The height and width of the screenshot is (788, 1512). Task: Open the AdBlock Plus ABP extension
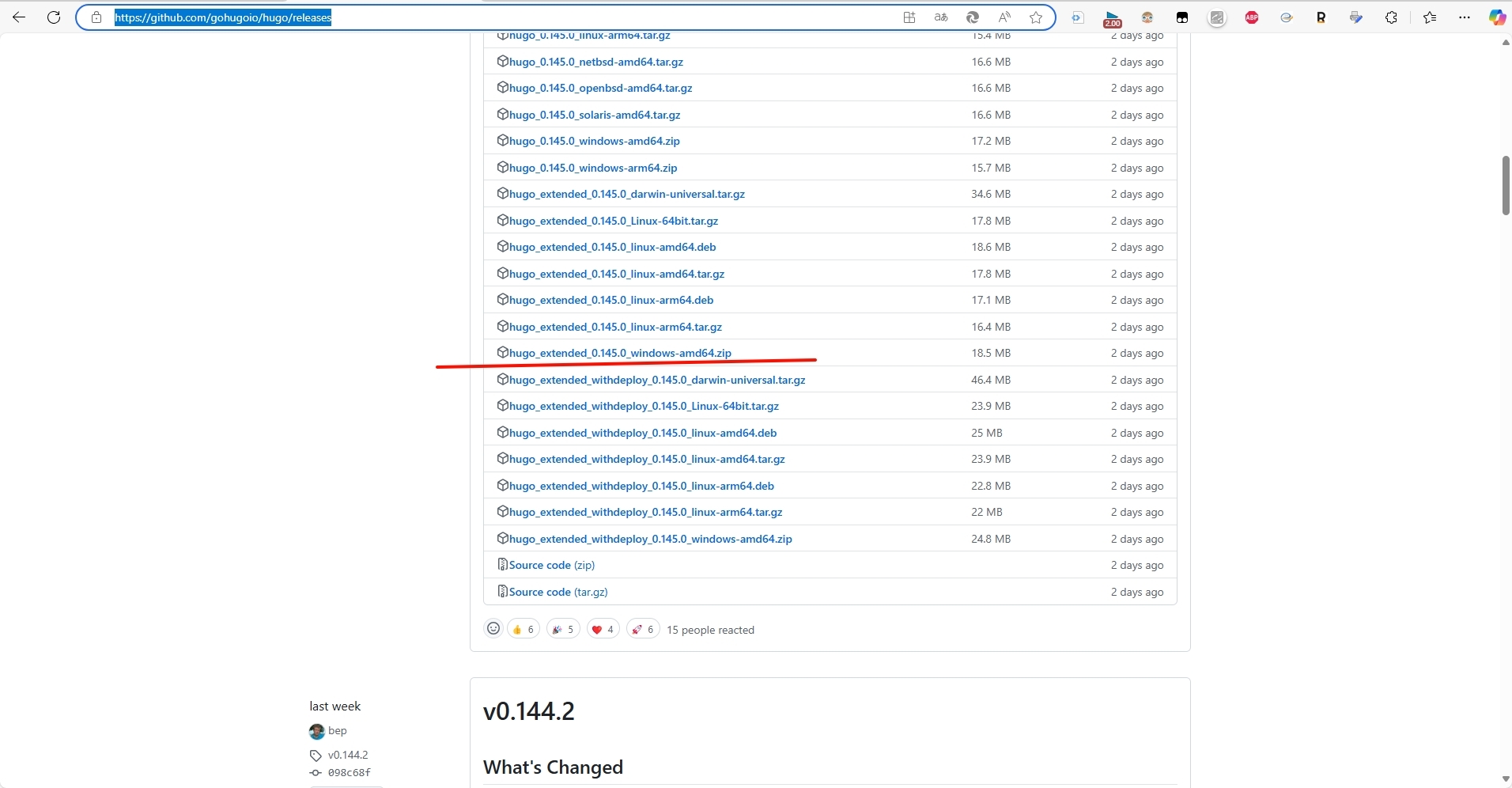1252,17
